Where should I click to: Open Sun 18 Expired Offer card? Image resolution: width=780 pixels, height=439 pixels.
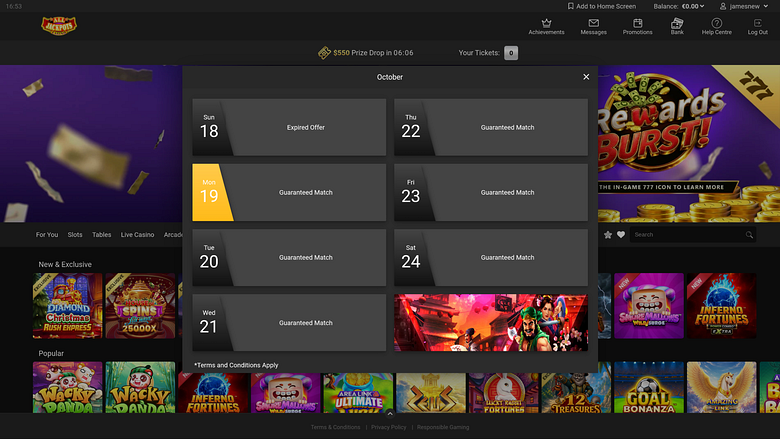coord(289,127)
